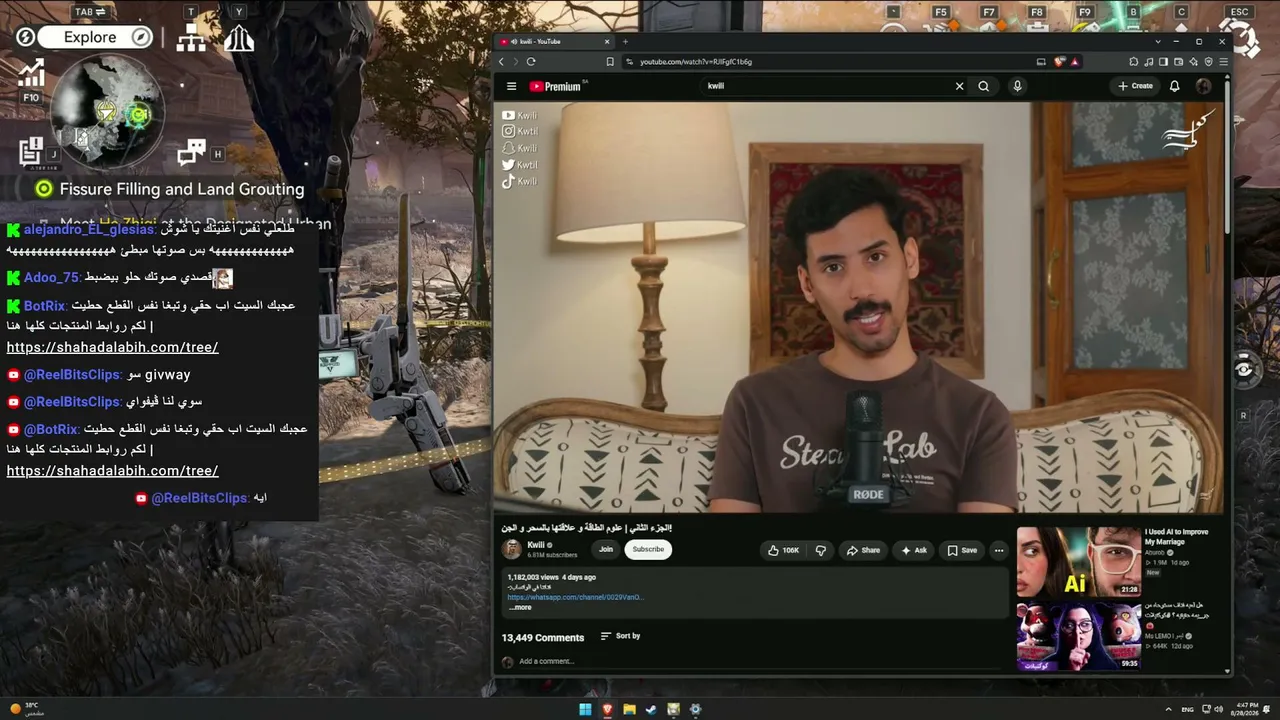
Task: Open YouTube notifications bell
Action: tap(1174, 86)
